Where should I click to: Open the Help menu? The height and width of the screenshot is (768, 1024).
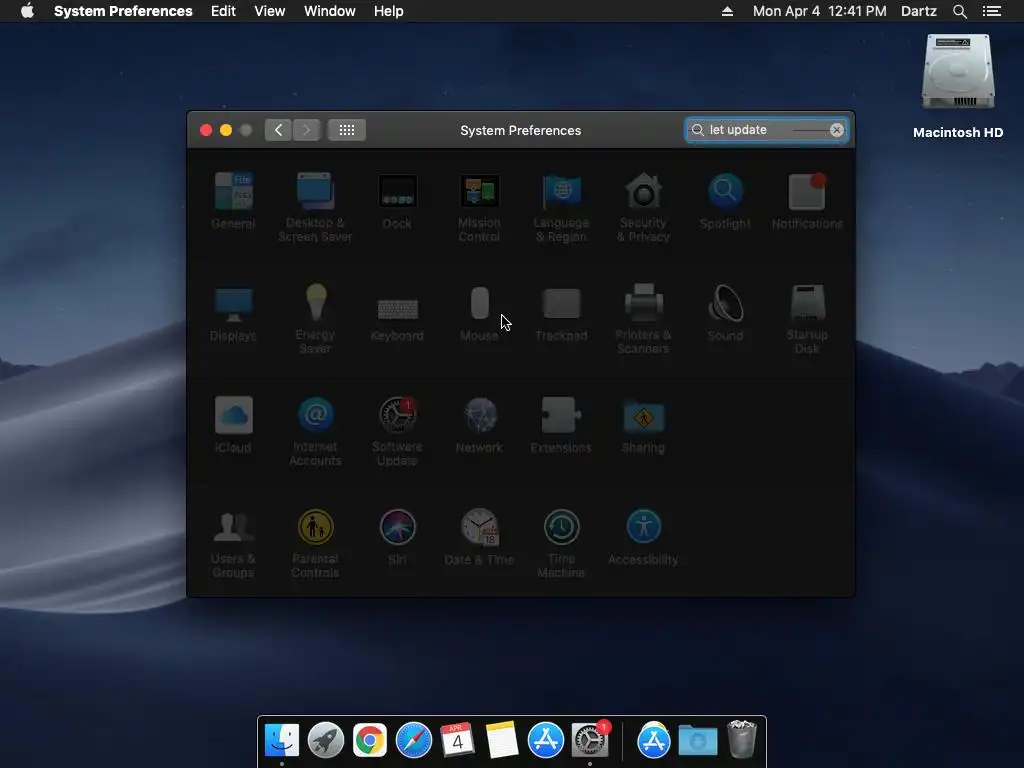click(389, 11)
